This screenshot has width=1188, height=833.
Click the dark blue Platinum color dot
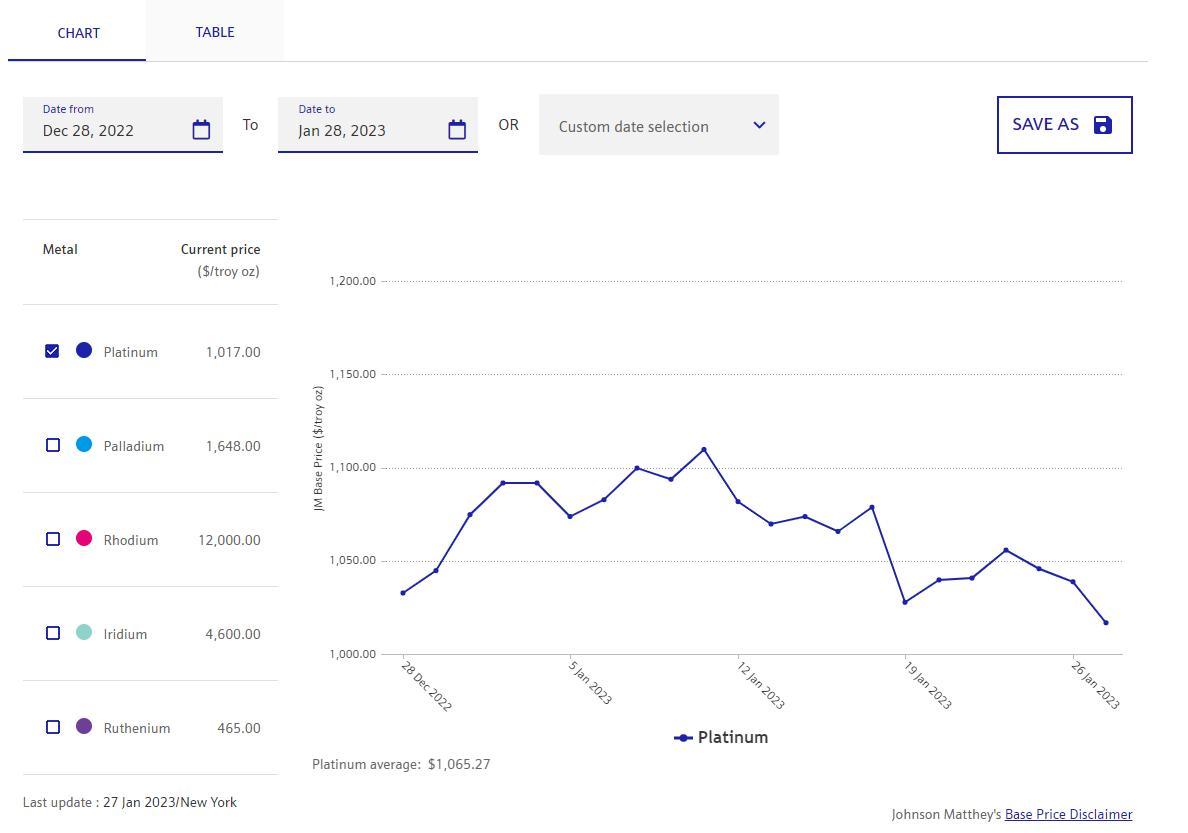[84, 350]
